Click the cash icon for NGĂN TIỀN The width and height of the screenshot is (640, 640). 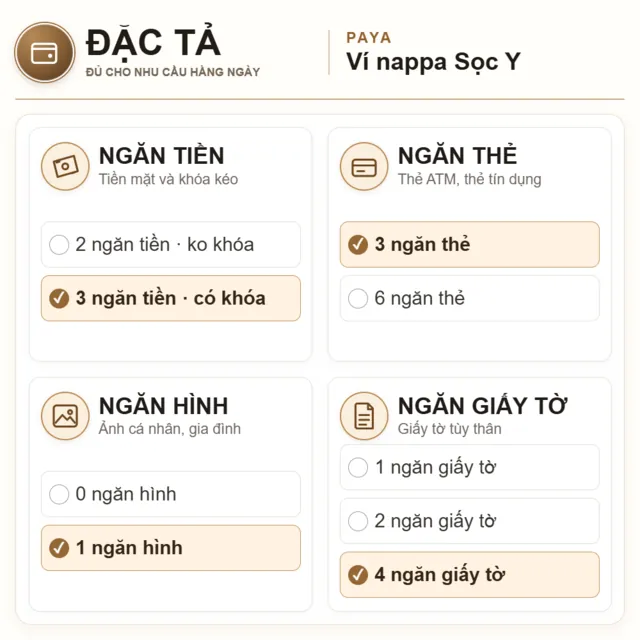pyautogui.click(x=65, y=166)
